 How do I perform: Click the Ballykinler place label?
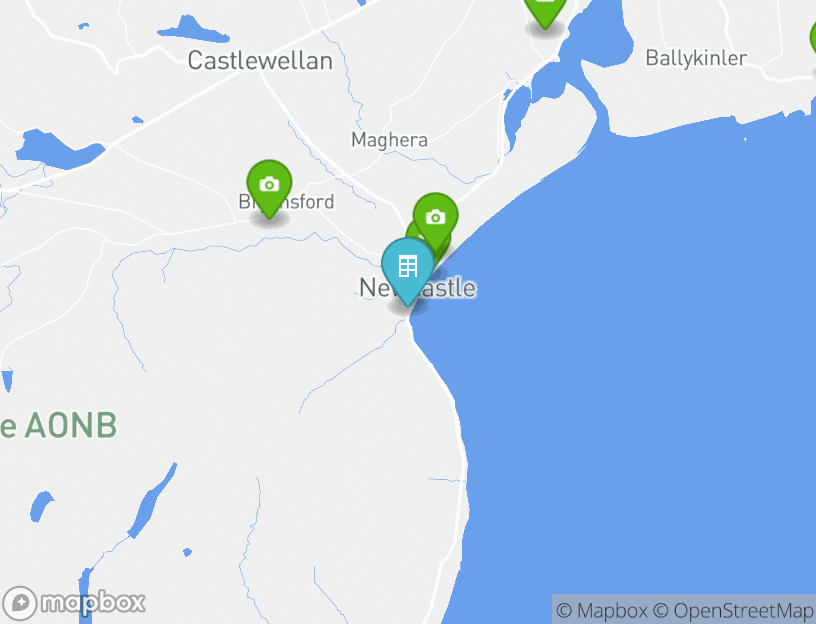696,58
